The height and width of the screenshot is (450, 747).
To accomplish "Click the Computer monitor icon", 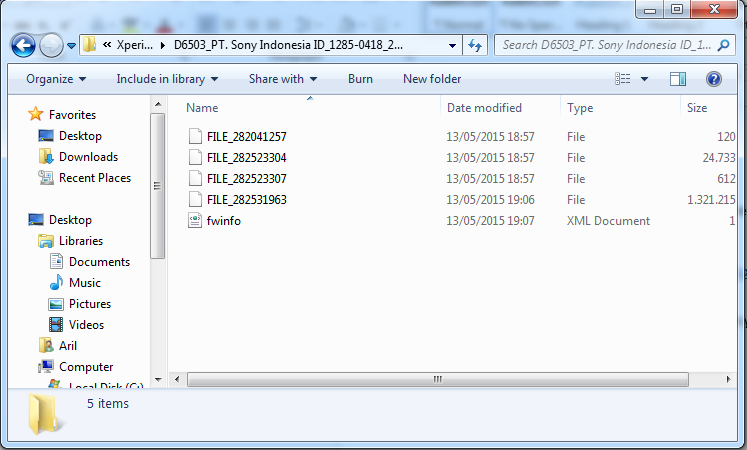I will [46, 366].
